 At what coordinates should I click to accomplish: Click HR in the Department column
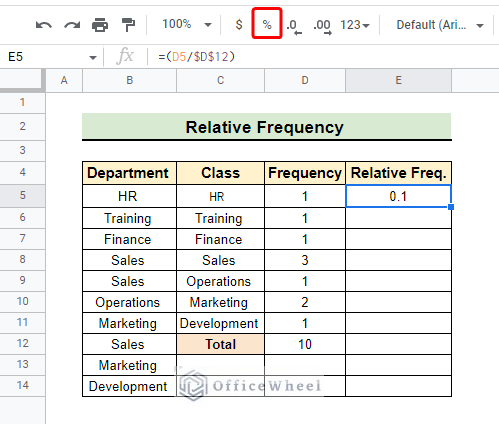(x=128, y=196)
